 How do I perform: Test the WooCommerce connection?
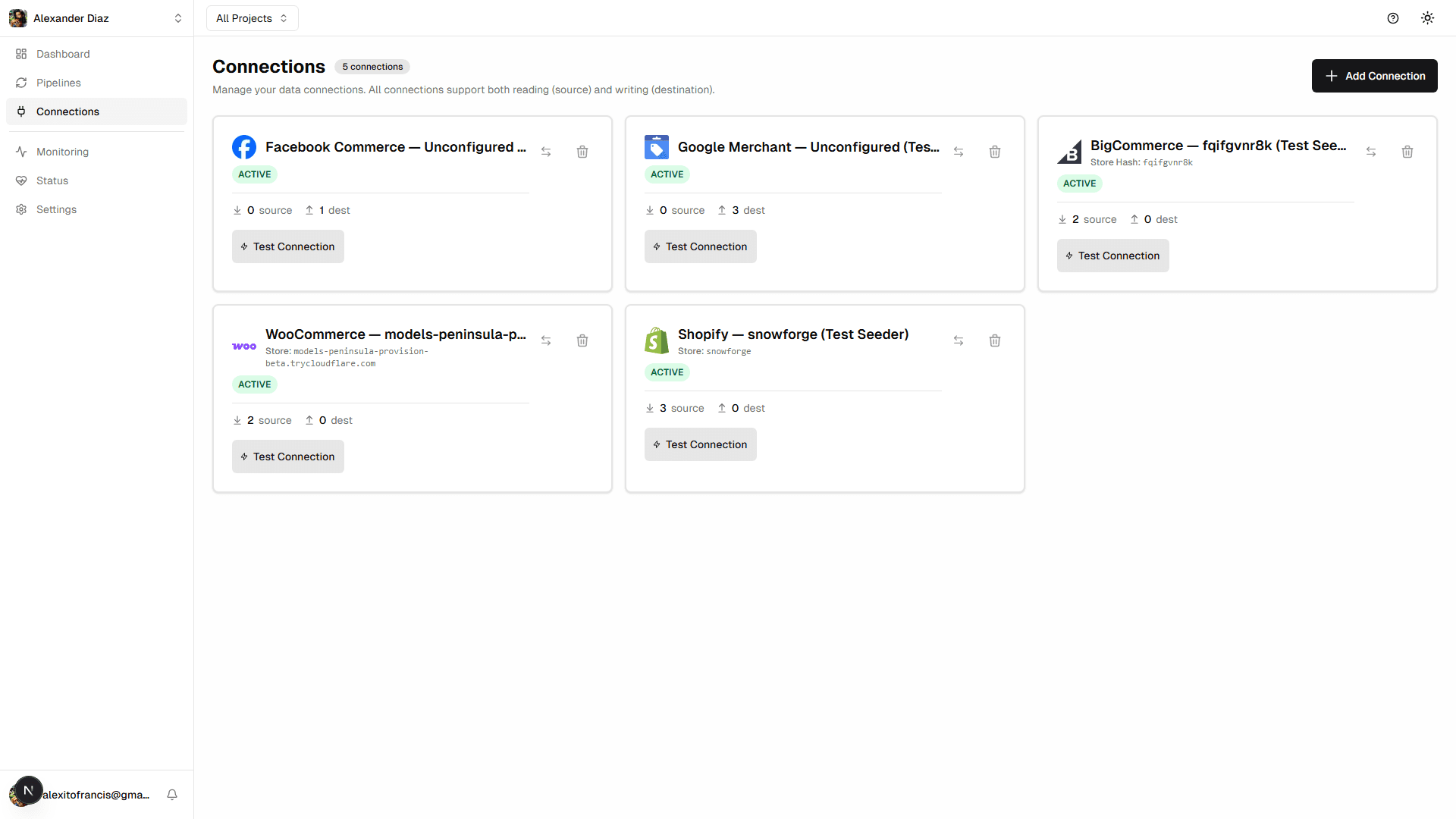287,457
